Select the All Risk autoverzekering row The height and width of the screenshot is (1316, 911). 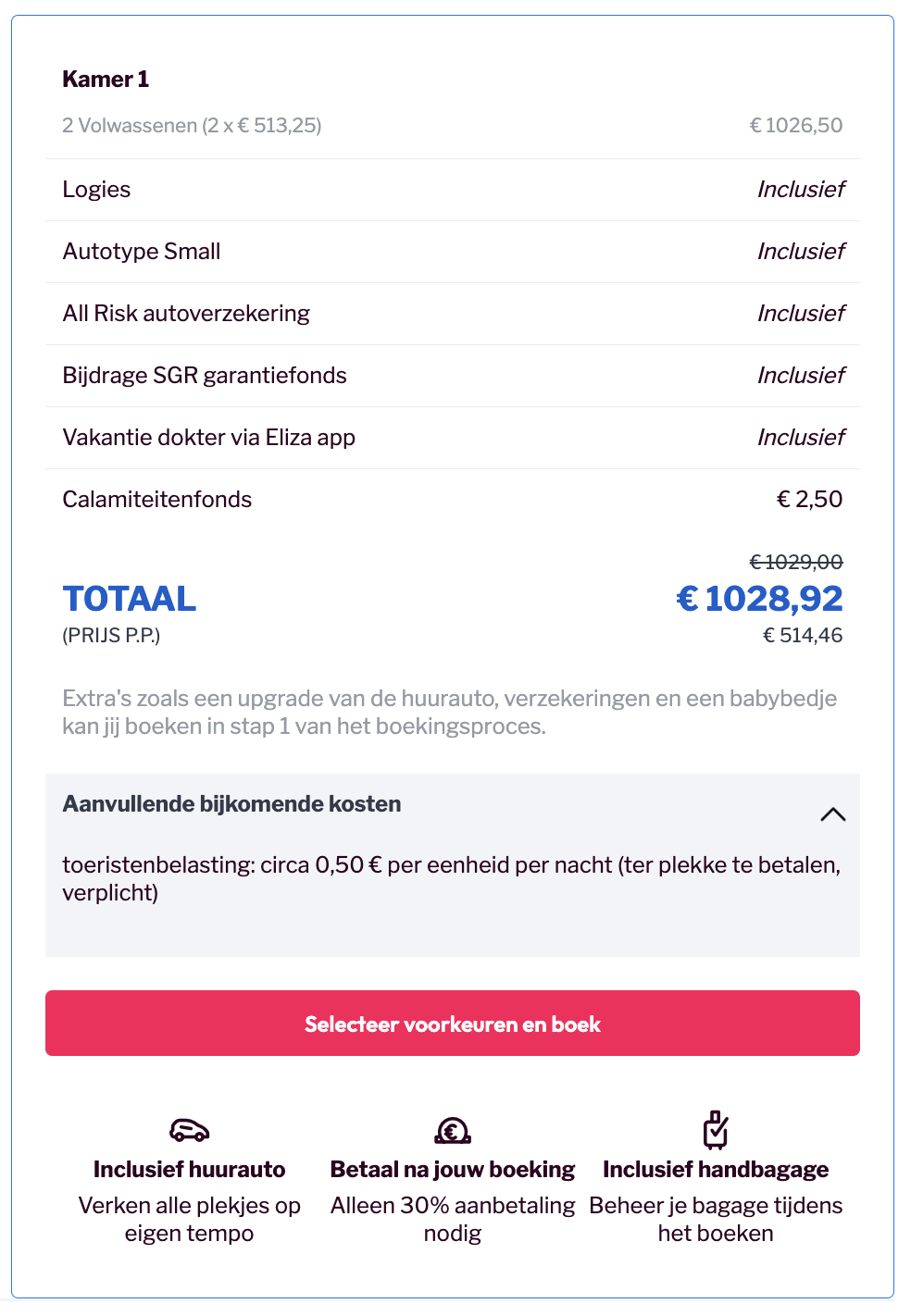(453, 314)
